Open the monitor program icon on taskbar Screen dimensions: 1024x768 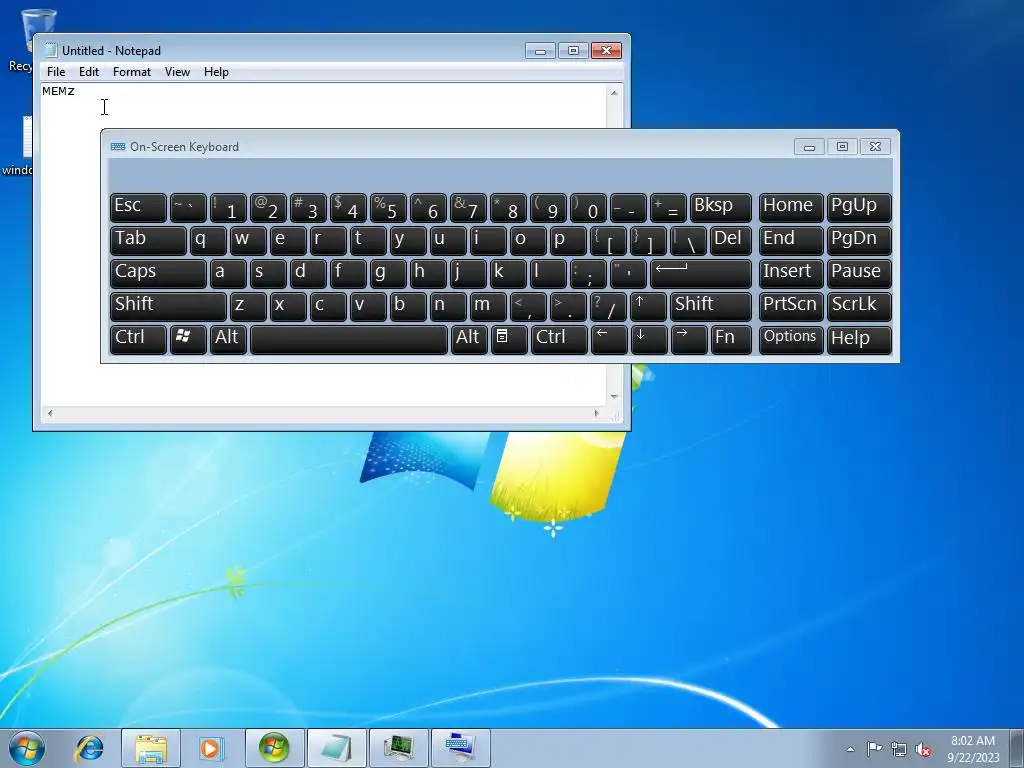pyautogui.click(x=398, y=748)
